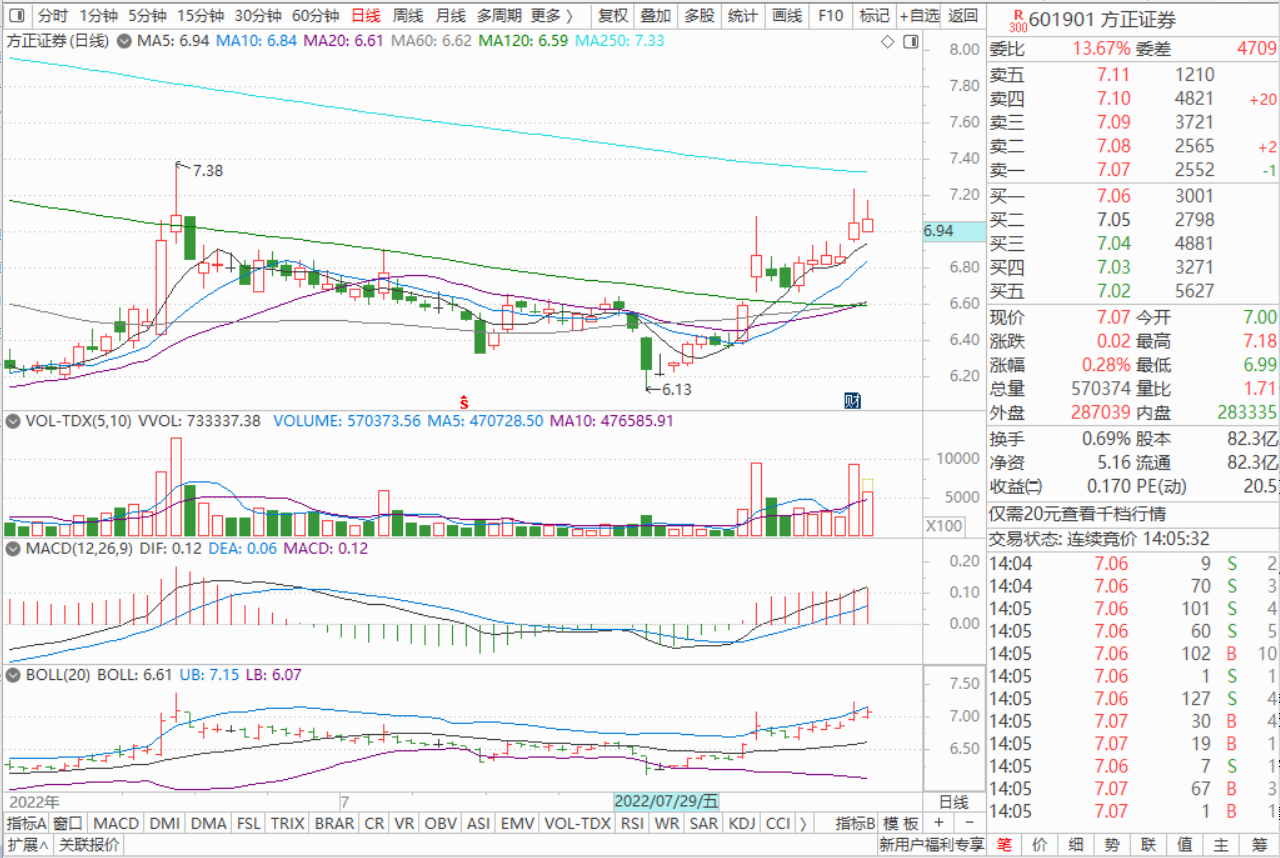
Task: Select the 值 value tab
Action: coord(1185,845)
